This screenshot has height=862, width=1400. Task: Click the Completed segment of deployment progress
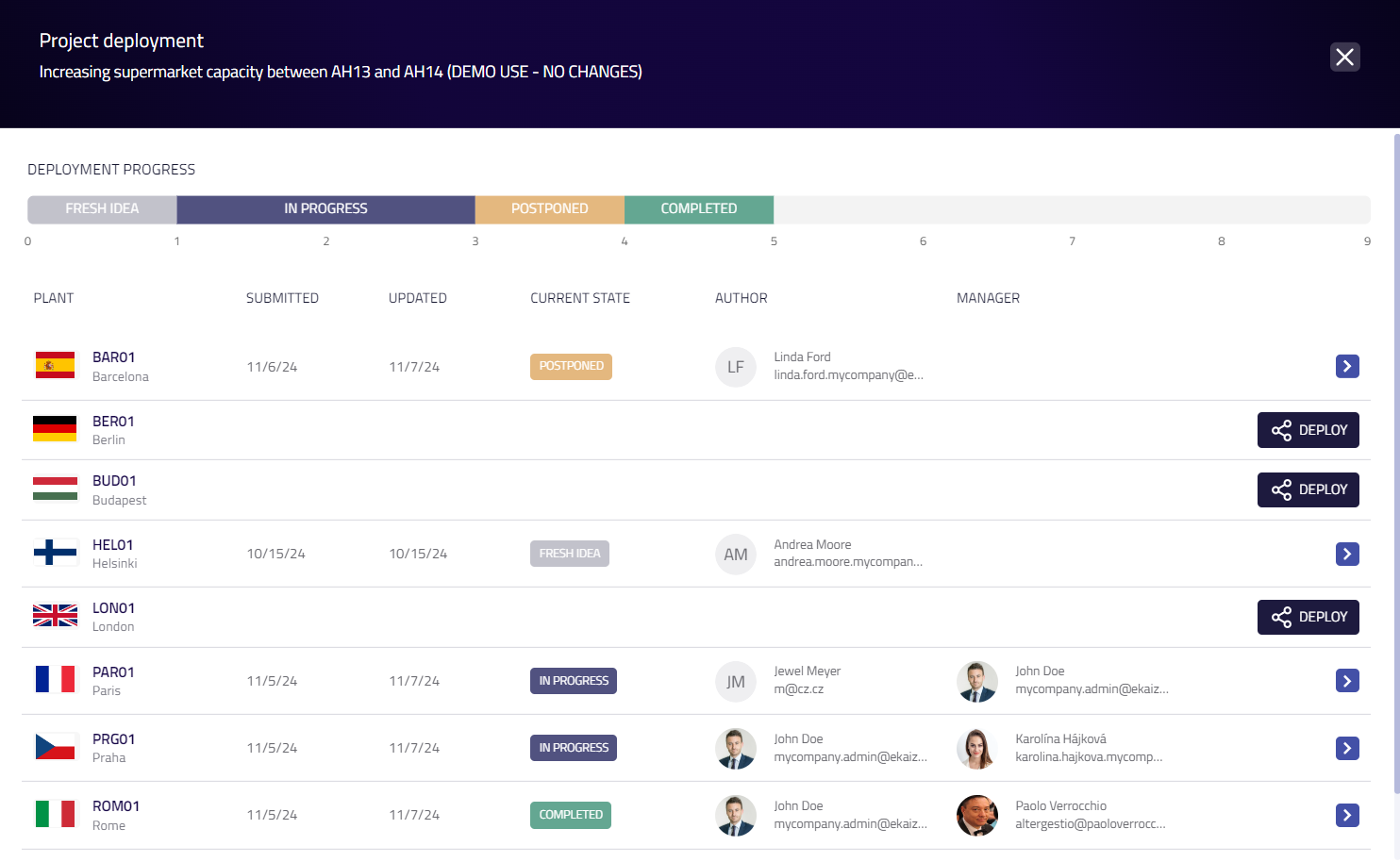tap(698, 208)
